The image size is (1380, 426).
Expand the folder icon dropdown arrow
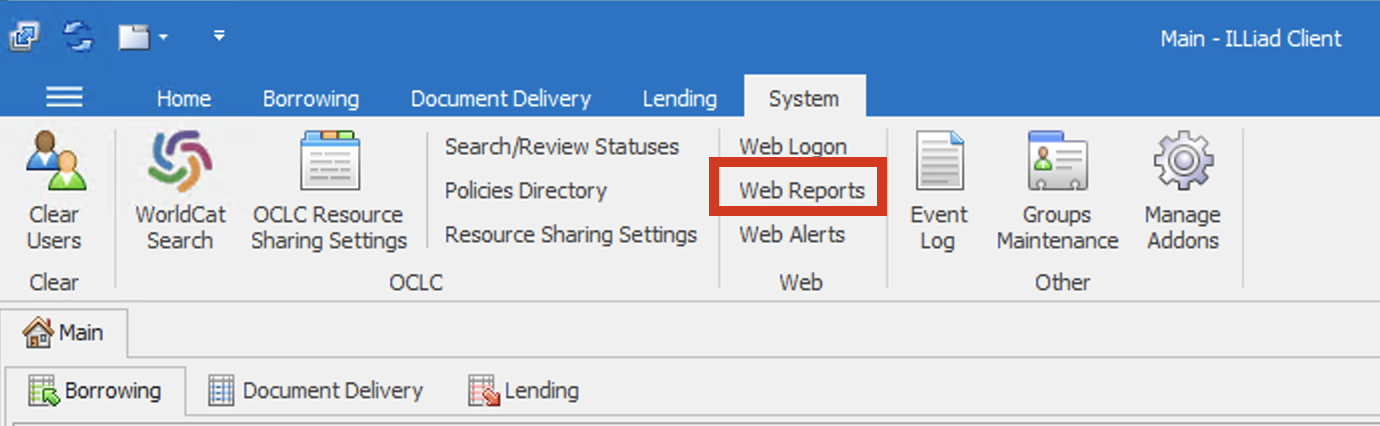click(163, 38)
